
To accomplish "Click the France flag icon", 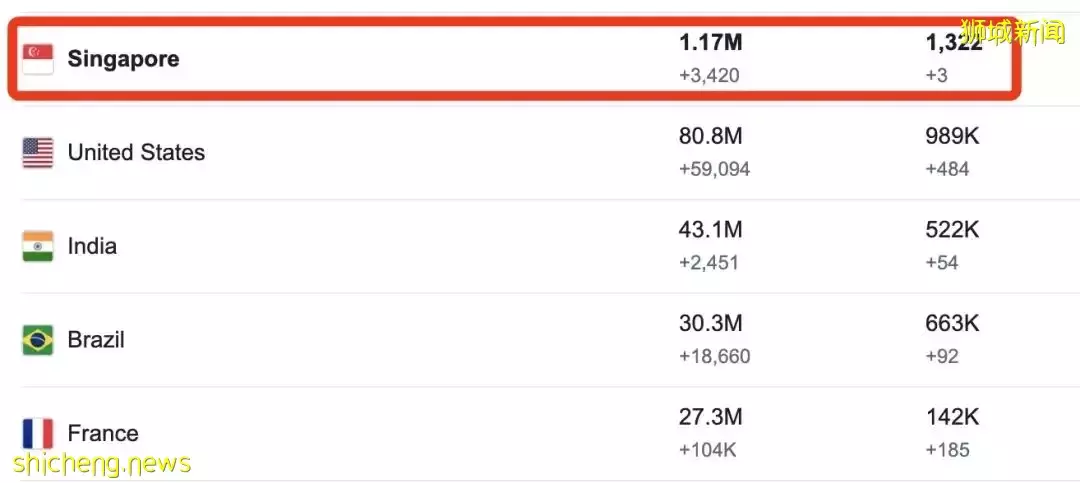I will click(x=38, y=433).
